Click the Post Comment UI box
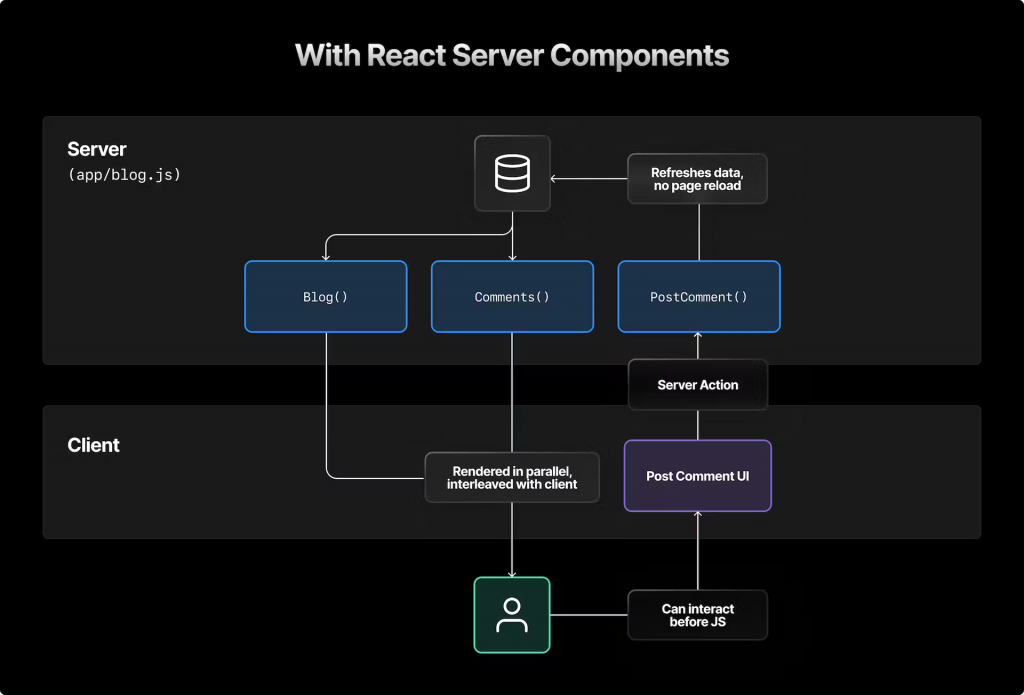 [x=697, y=476]
